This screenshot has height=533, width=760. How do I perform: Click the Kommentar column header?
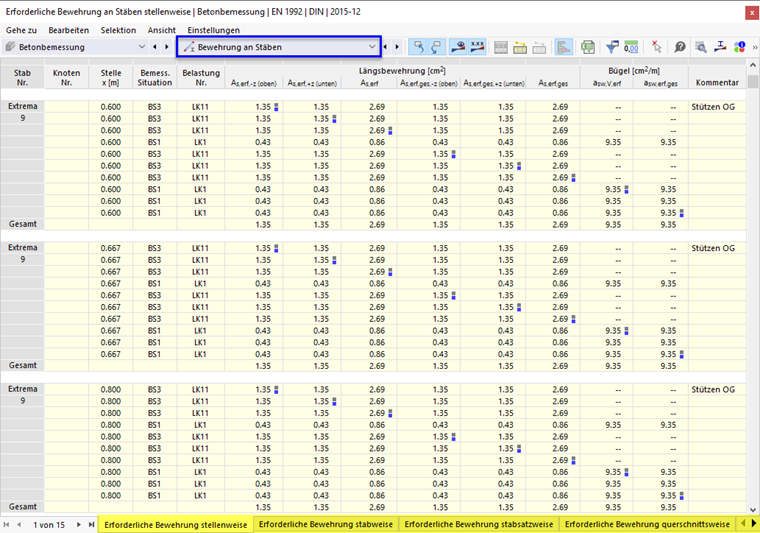tap(716, 84)
